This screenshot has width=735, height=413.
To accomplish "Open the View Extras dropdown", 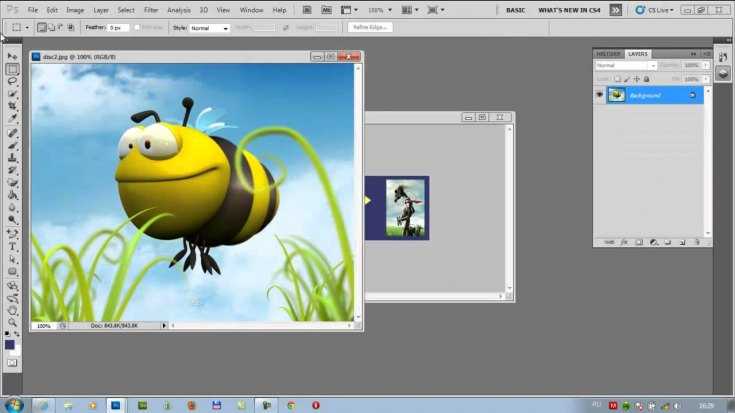I will click(x=349, y=10).
